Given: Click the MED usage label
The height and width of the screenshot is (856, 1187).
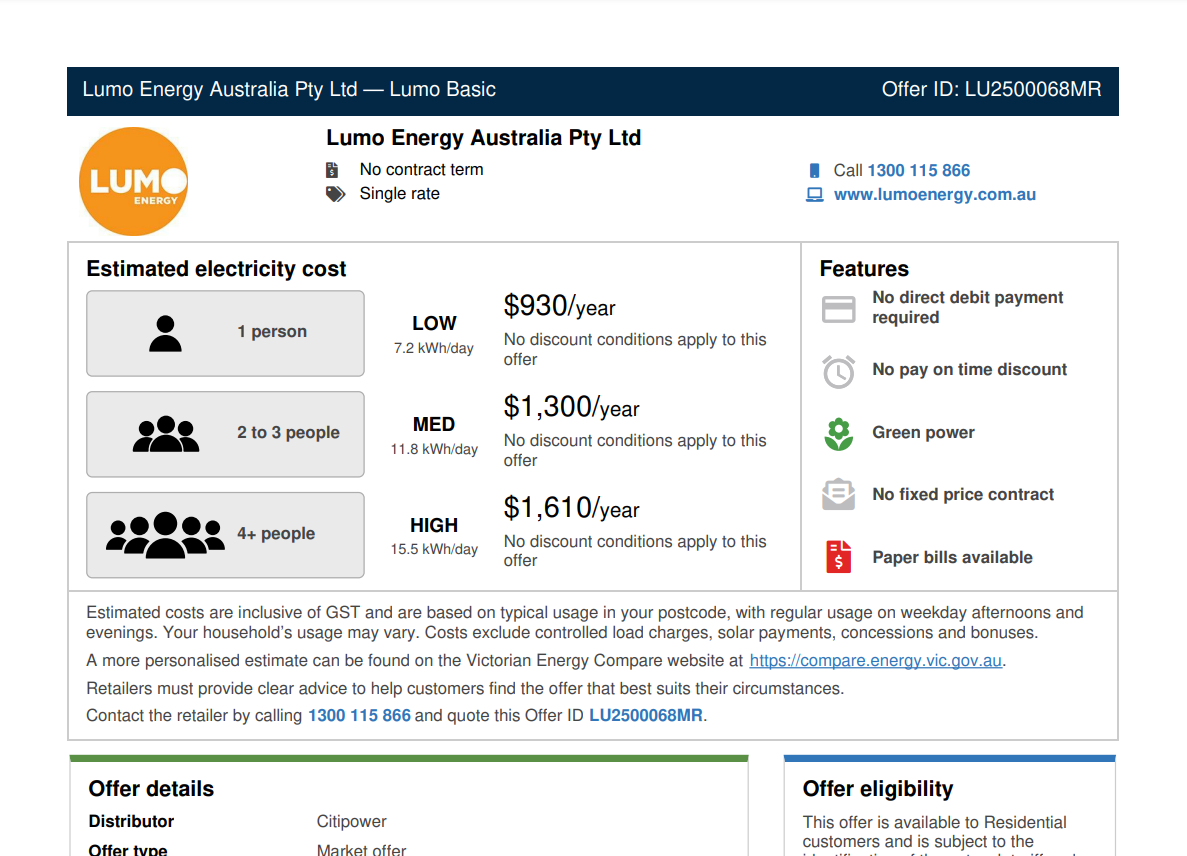Looking at the screenshot, I should [434, 425].
